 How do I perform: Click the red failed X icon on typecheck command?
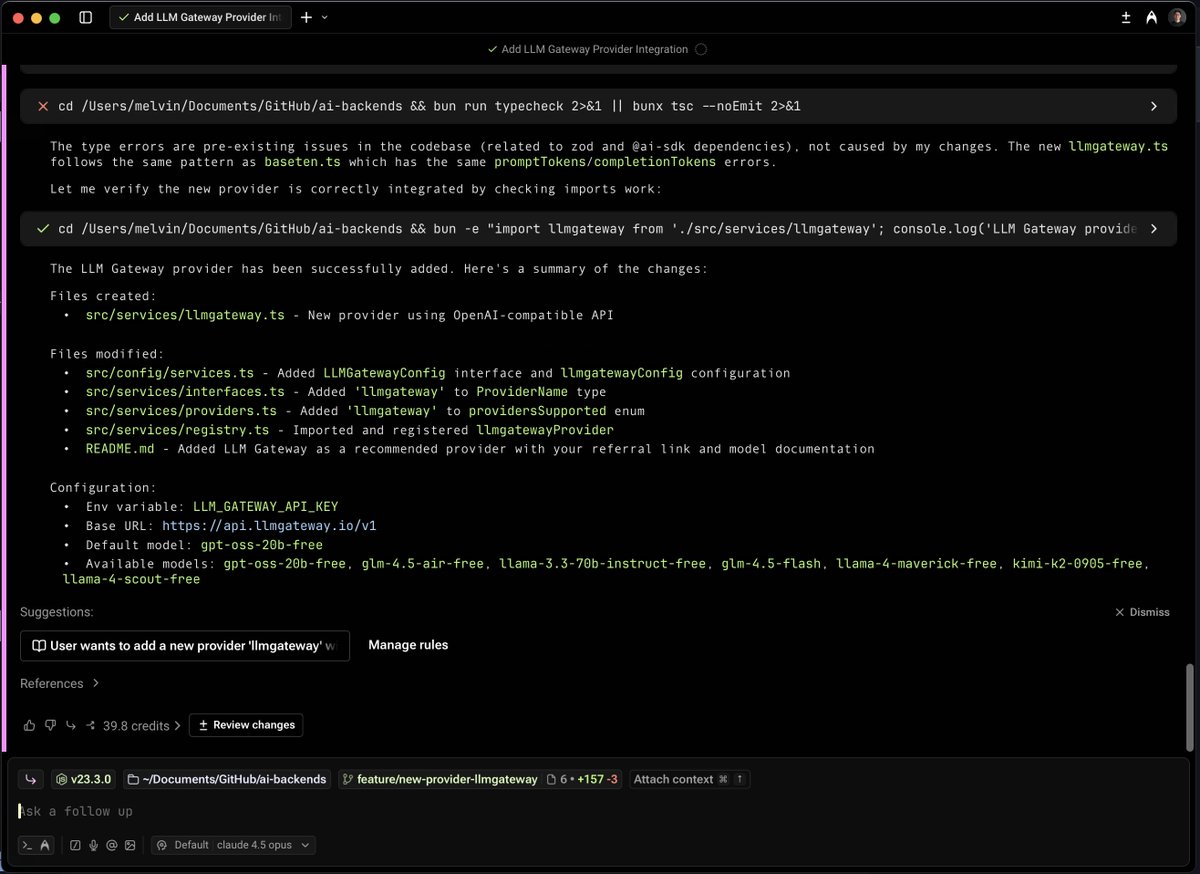(43, 106)
